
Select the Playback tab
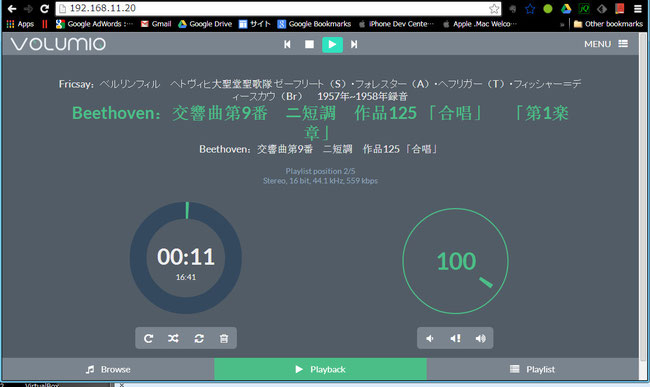(x=320, y=369)
